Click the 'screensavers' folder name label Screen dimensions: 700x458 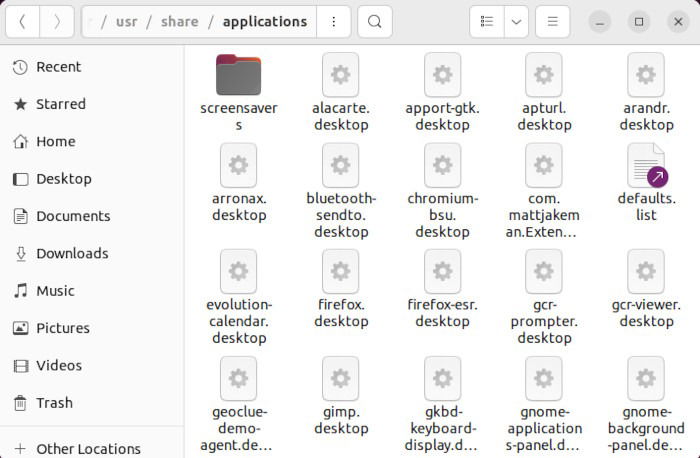coord(239,117)
